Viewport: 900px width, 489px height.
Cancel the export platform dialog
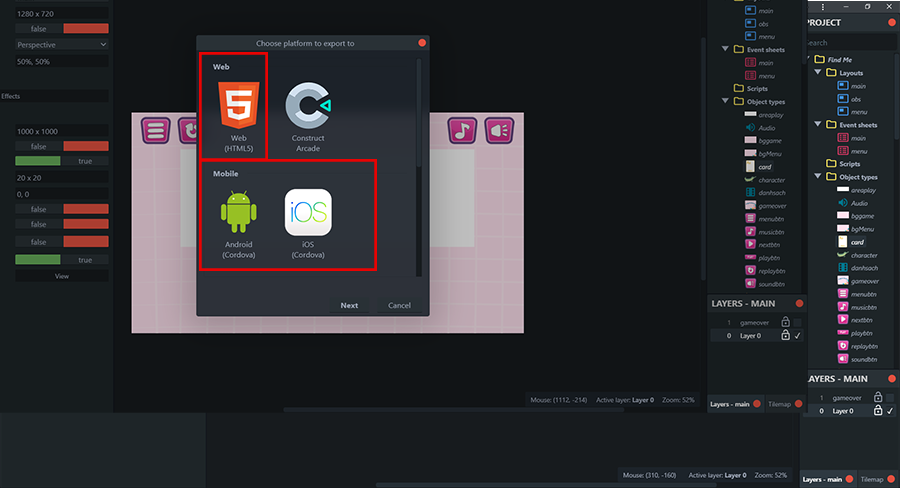tap(399, 305)
